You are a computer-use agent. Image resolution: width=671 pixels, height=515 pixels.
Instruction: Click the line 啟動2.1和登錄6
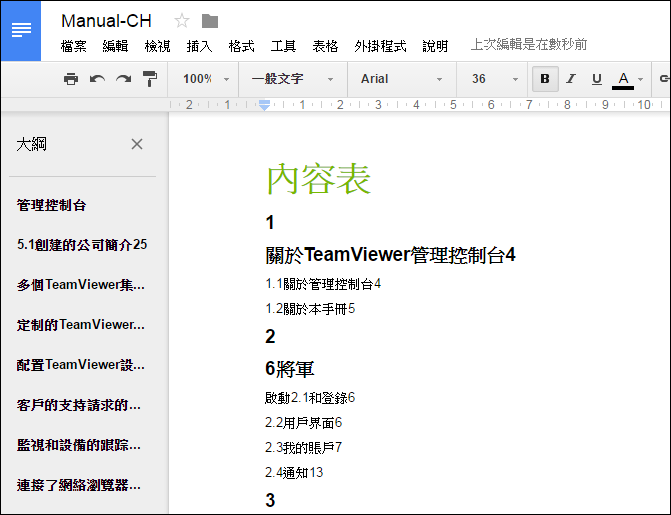(x=310, y=398)
